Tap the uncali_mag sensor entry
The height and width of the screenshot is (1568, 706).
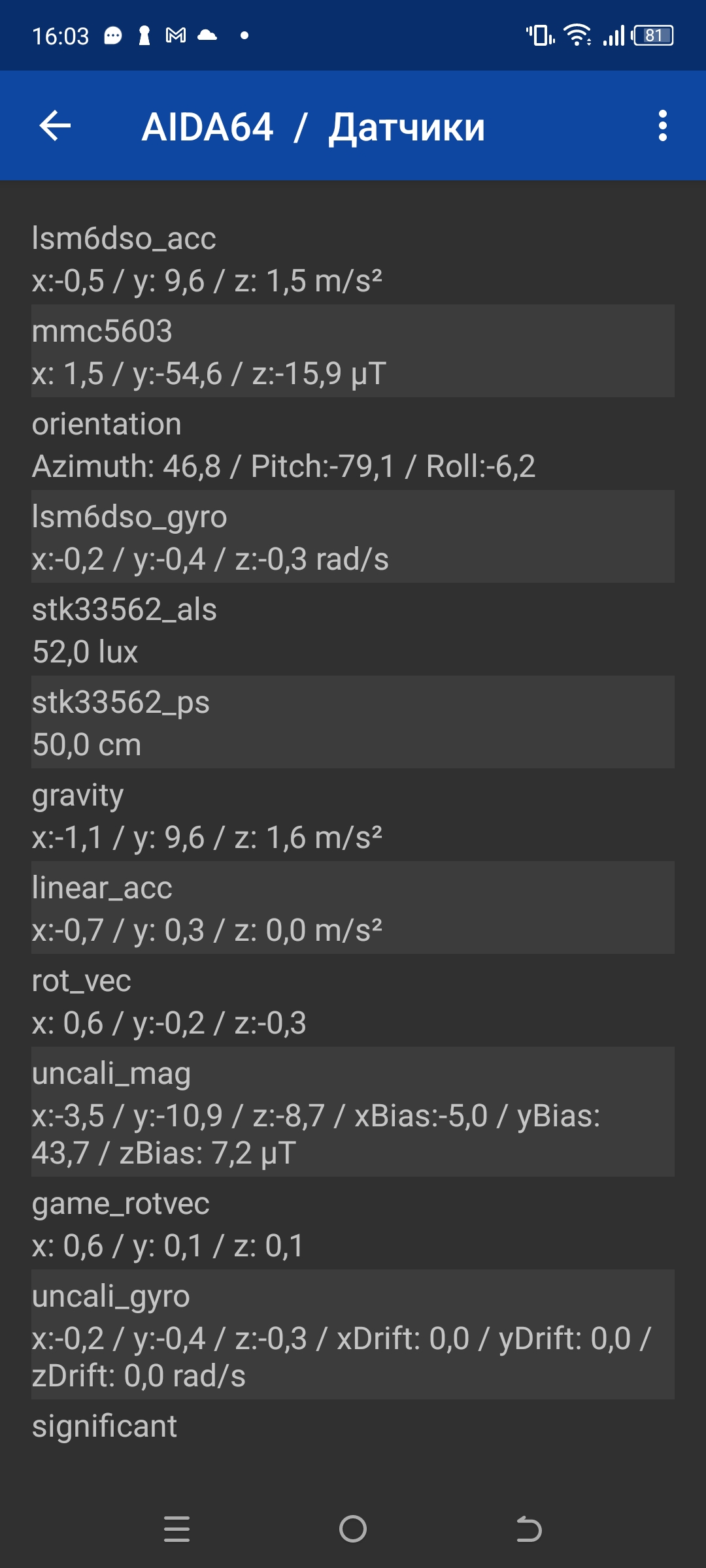353,1112
